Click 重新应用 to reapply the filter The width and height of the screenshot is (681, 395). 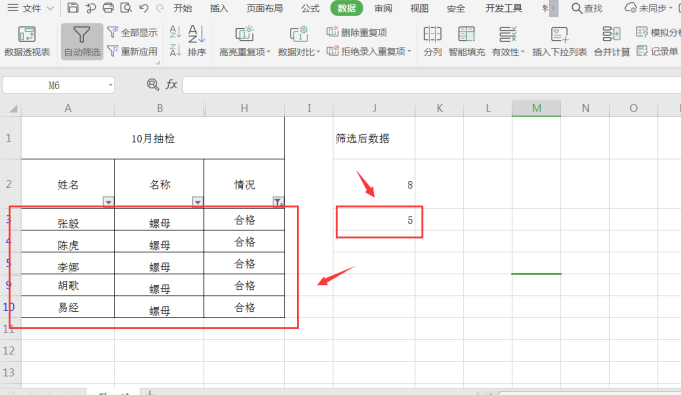(132, 51)
